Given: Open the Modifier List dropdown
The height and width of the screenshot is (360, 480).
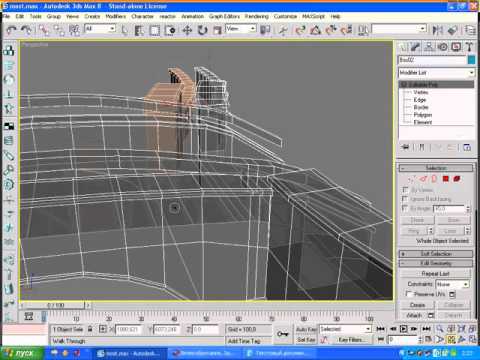Looking at the screenshot, I should (436, 72).
